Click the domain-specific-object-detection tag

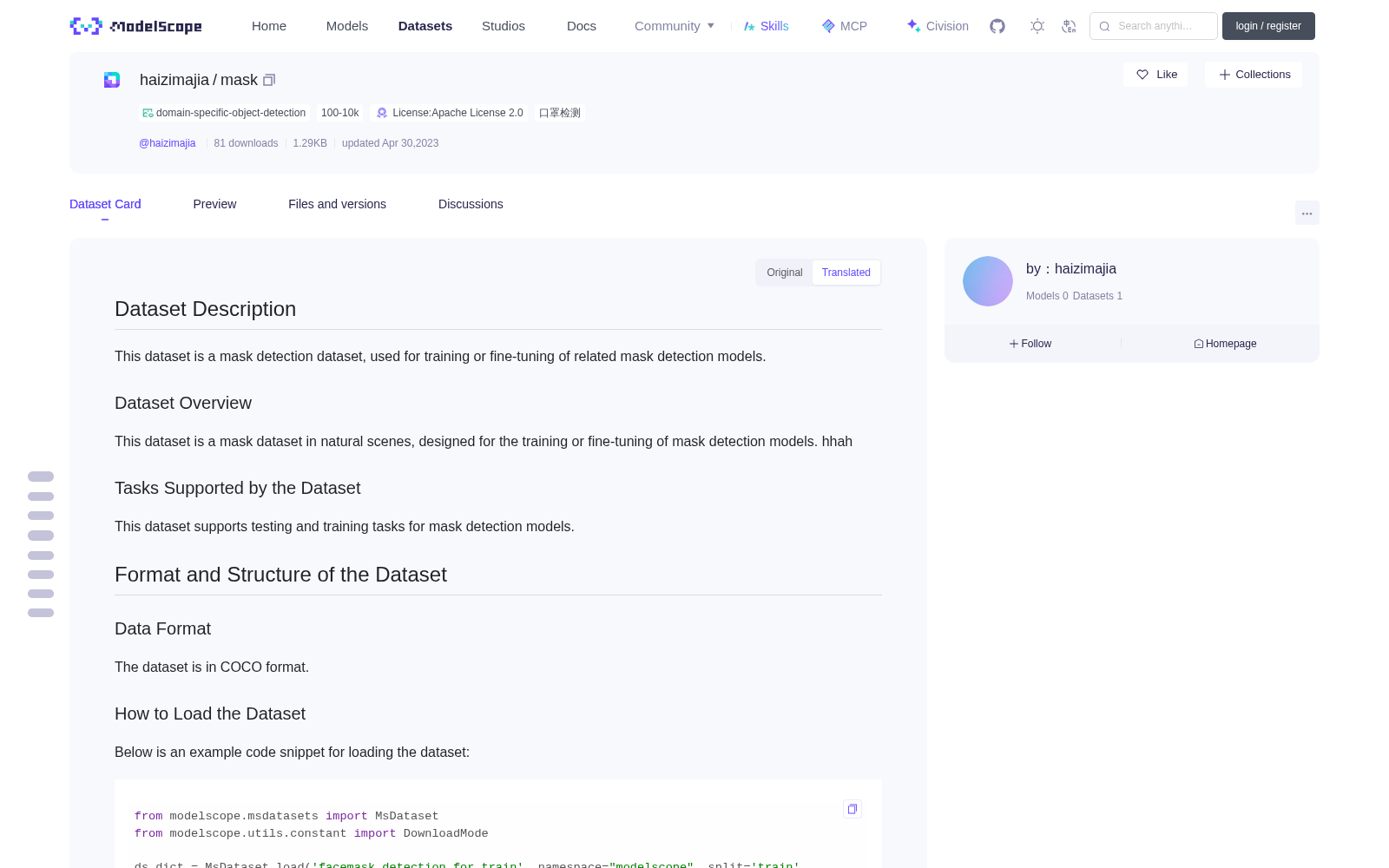coord(224,113)
